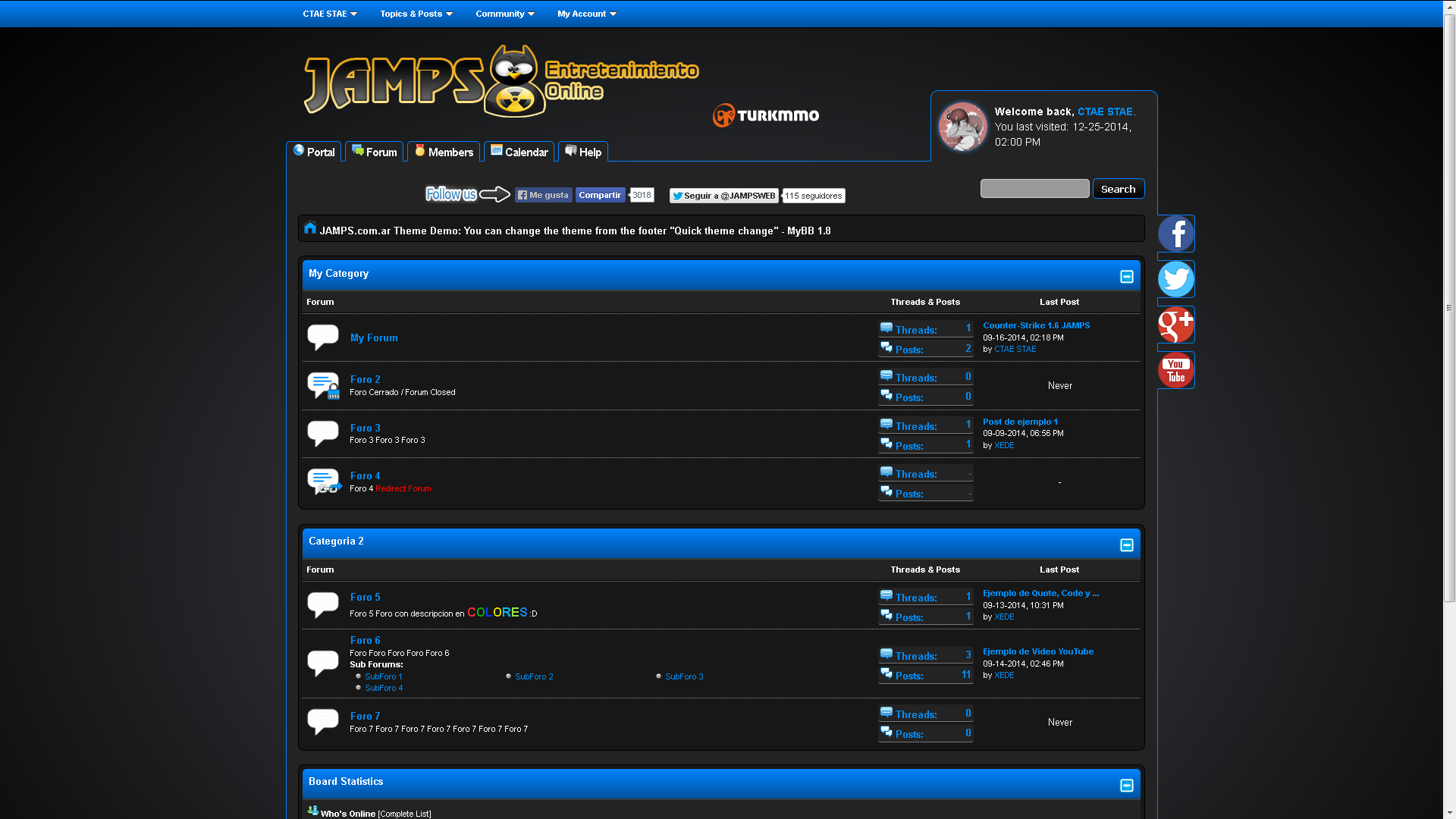This screenshot has height=819, width=1456.
Task: Click the home icon in the breadcrumb bar
Action: pyautogui.click(x=310, y=227)
